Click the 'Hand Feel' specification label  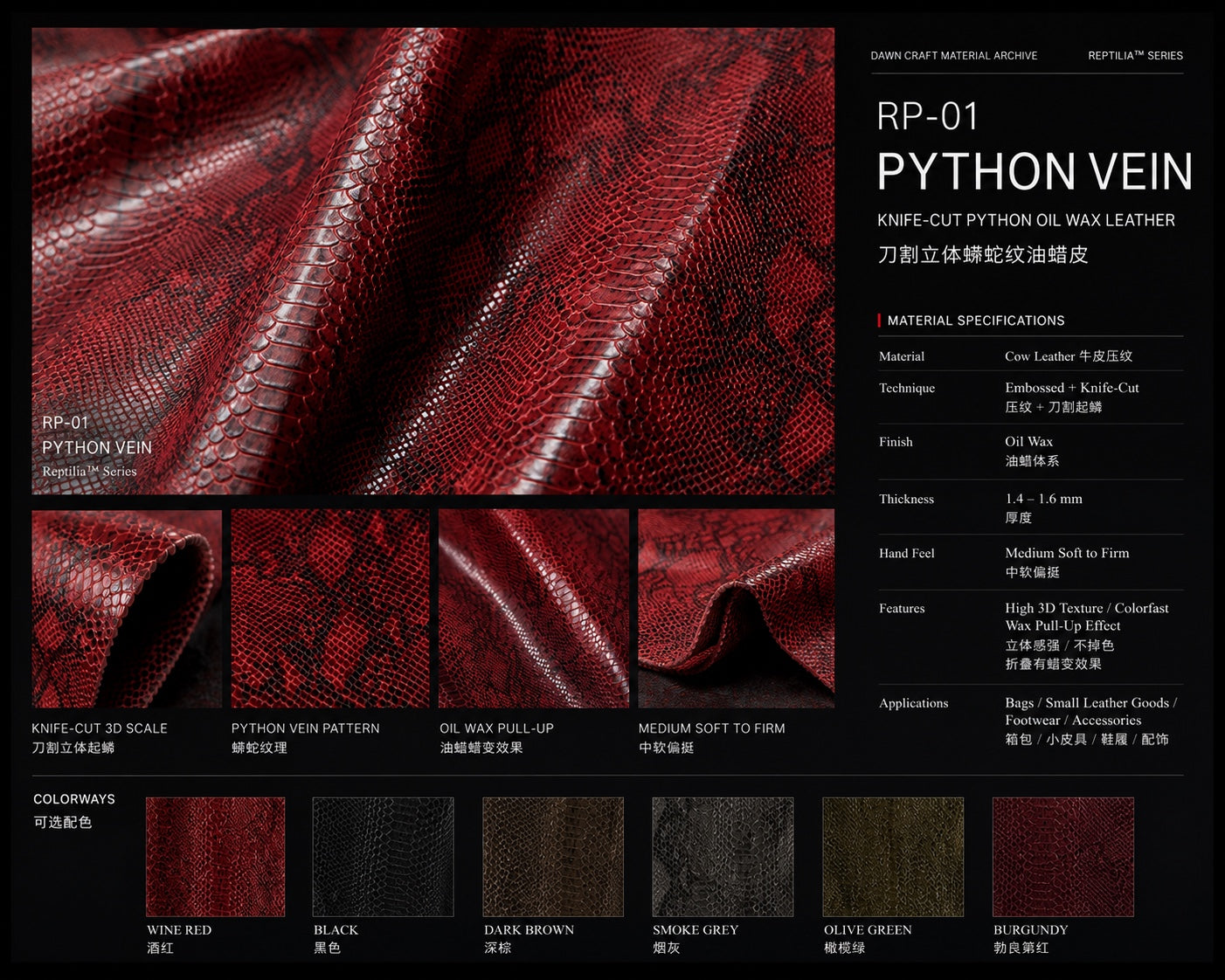[907, 554]
